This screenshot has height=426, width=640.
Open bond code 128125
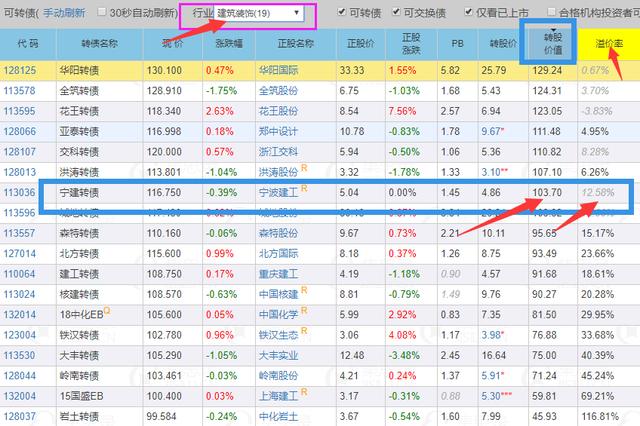point(20,70)
